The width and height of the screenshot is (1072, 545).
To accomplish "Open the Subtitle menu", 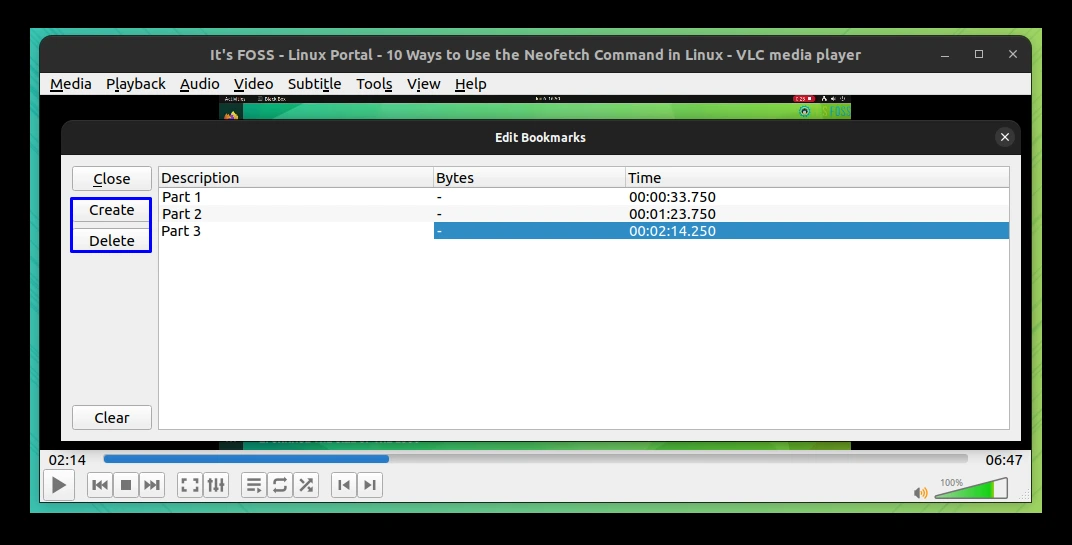I will [x=314, y=84].
